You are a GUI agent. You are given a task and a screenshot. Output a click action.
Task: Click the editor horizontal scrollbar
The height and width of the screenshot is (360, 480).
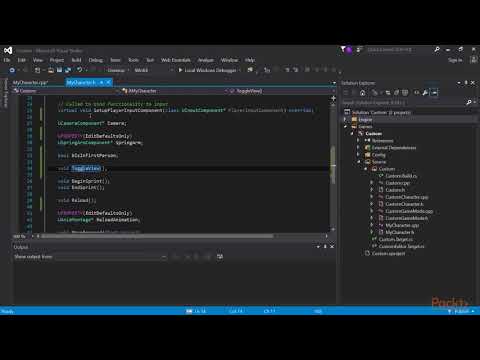click(157, 236)
